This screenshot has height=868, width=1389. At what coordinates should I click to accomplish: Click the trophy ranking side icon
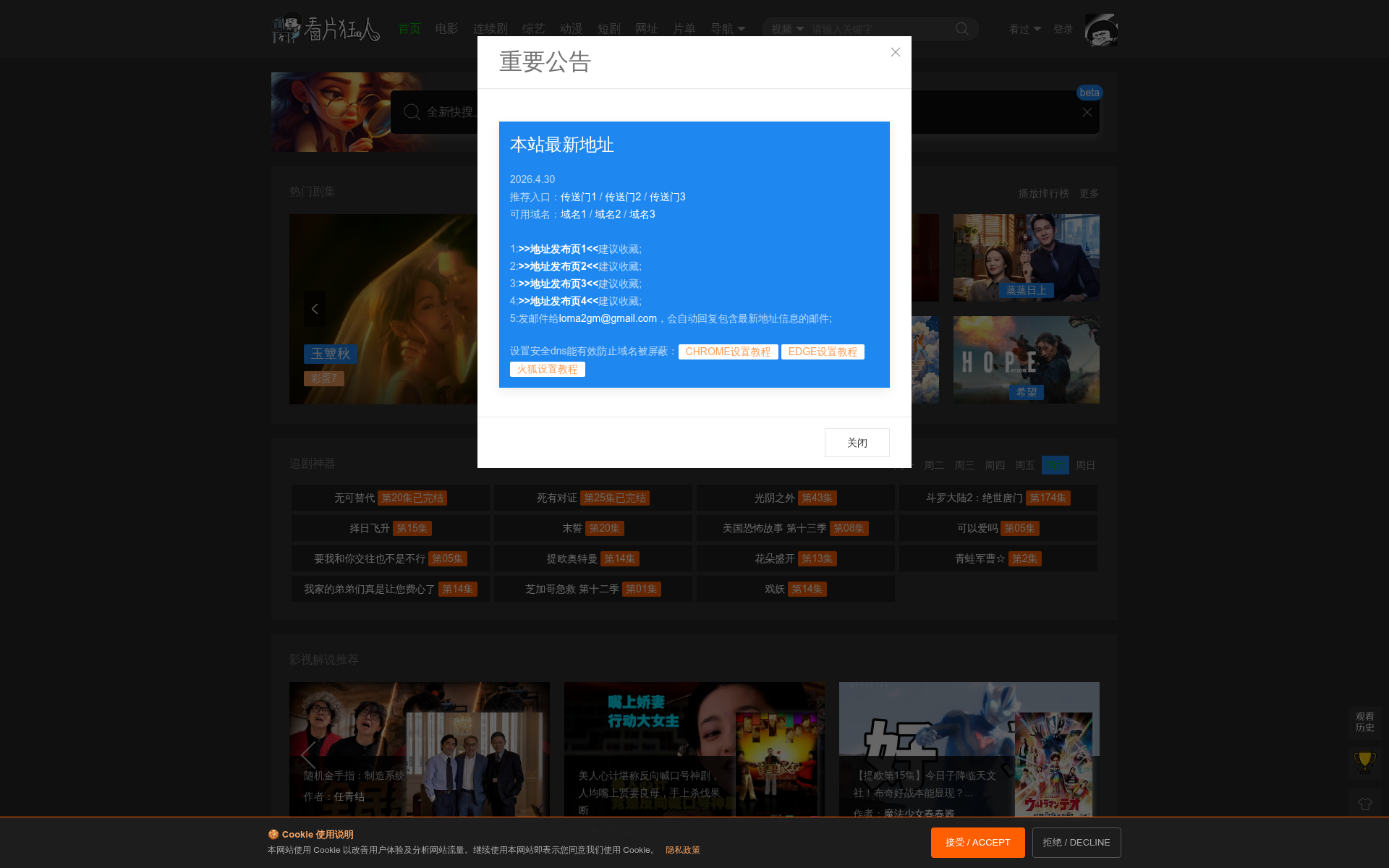tap(1364, 762)
